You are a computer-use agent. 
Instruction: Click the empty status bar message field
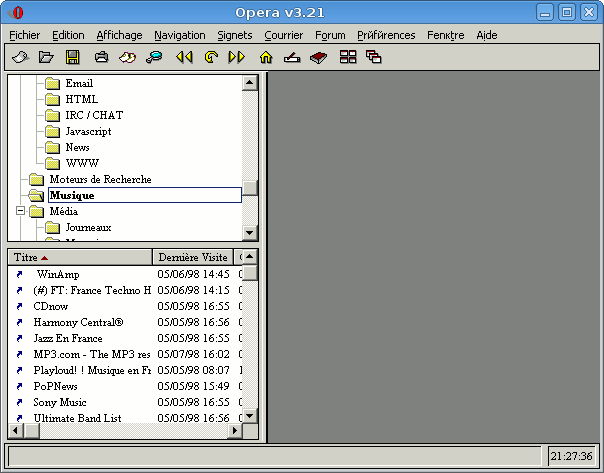[275, 456]
